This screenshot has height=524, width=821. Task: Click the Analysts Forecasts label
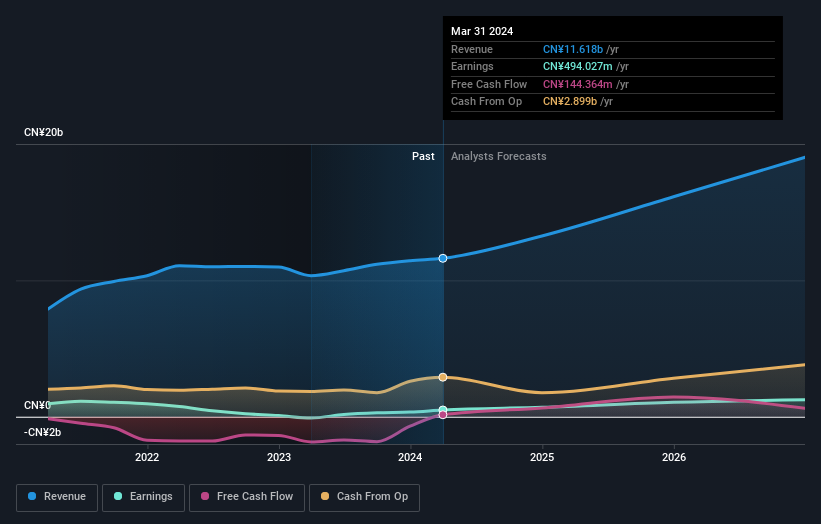point(498,156)
